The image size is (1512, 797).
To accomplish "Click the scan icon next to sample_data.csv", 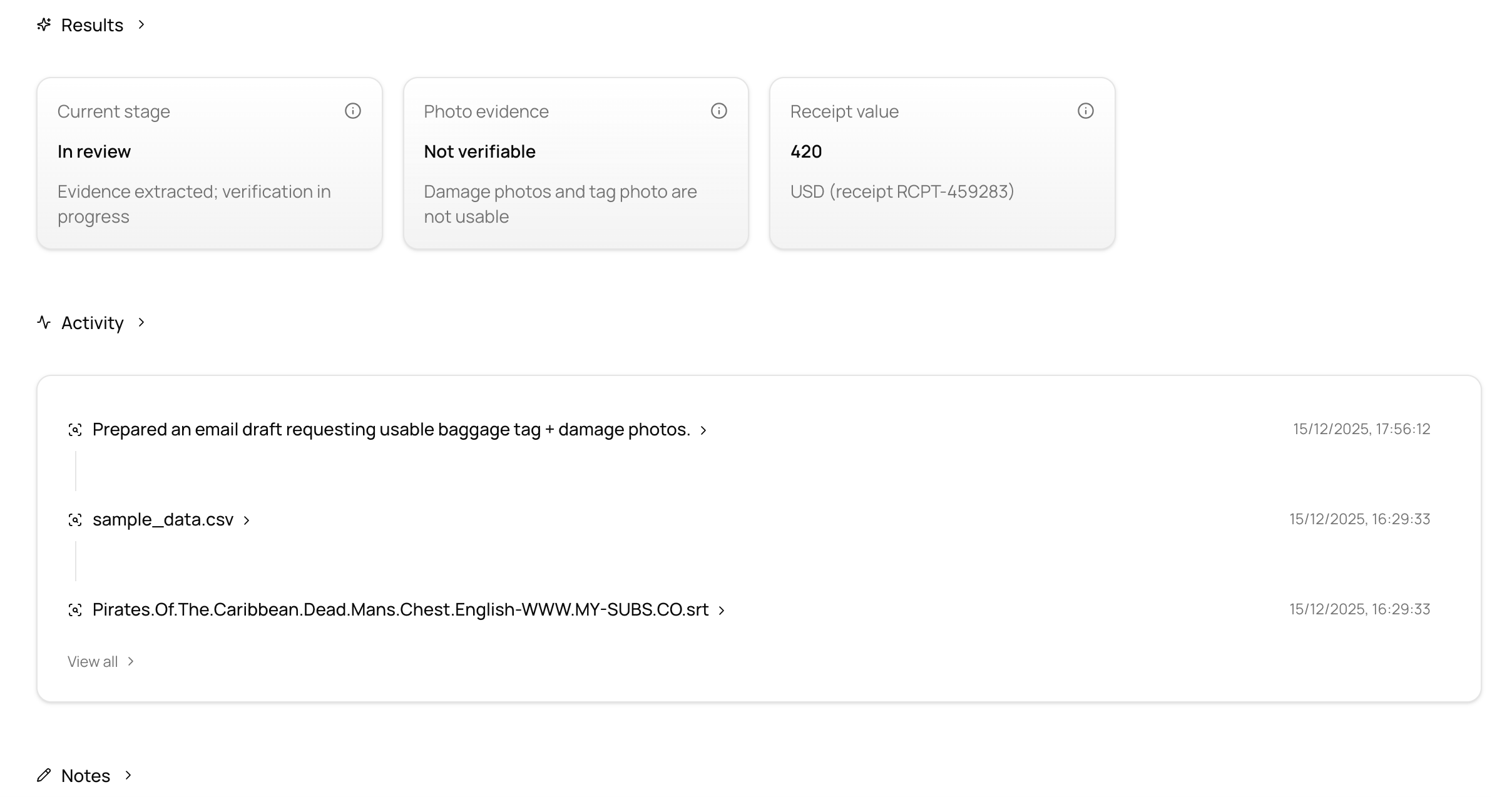I will click(75, 520).
